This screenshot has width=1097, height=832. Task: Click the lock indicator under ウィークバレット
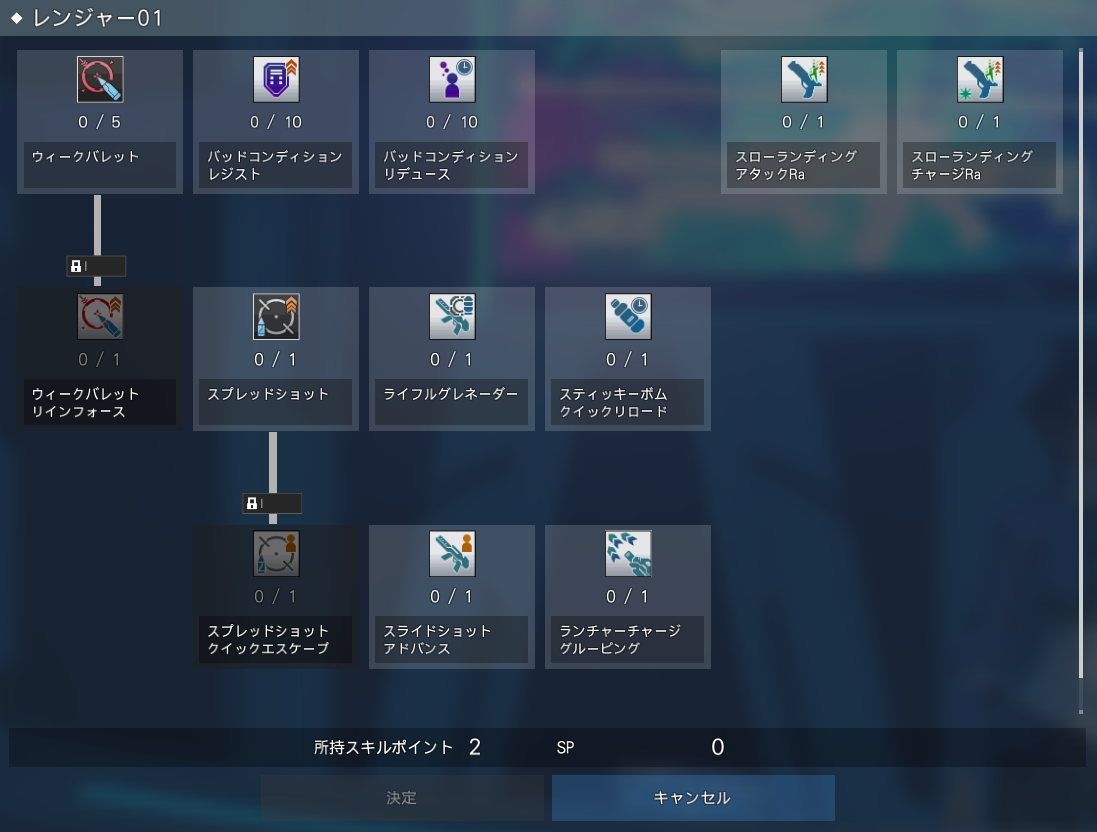(x=97, y=266)
